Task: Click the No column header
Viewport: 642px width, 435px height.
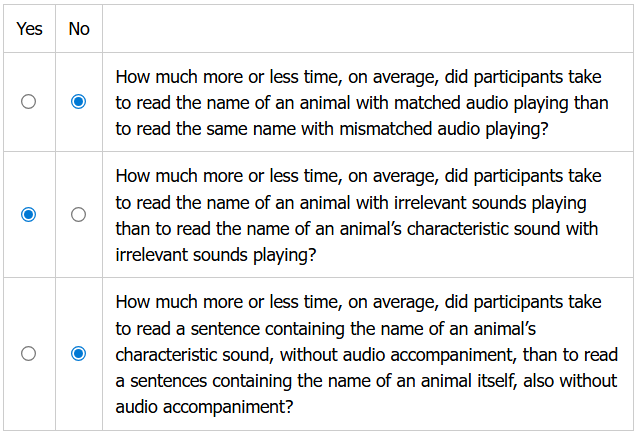Action: coord(79,28)
